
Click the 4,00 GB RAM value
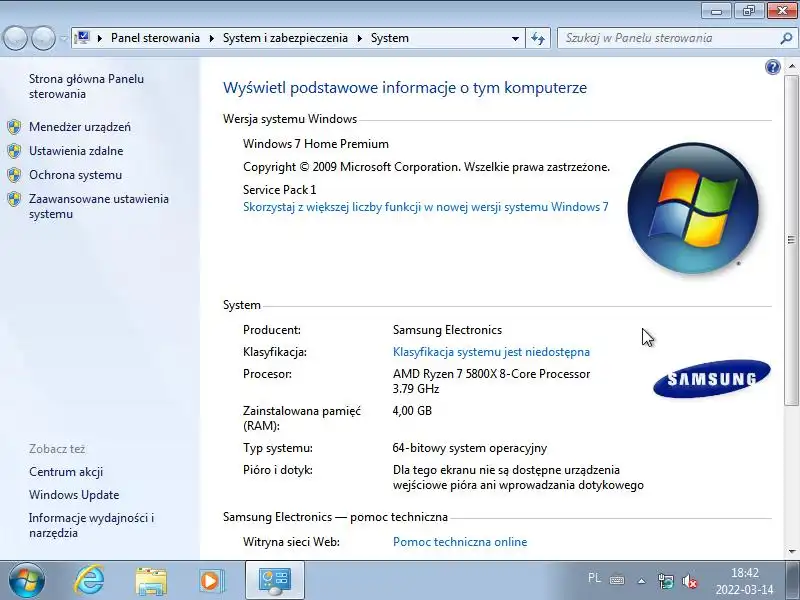412,411
